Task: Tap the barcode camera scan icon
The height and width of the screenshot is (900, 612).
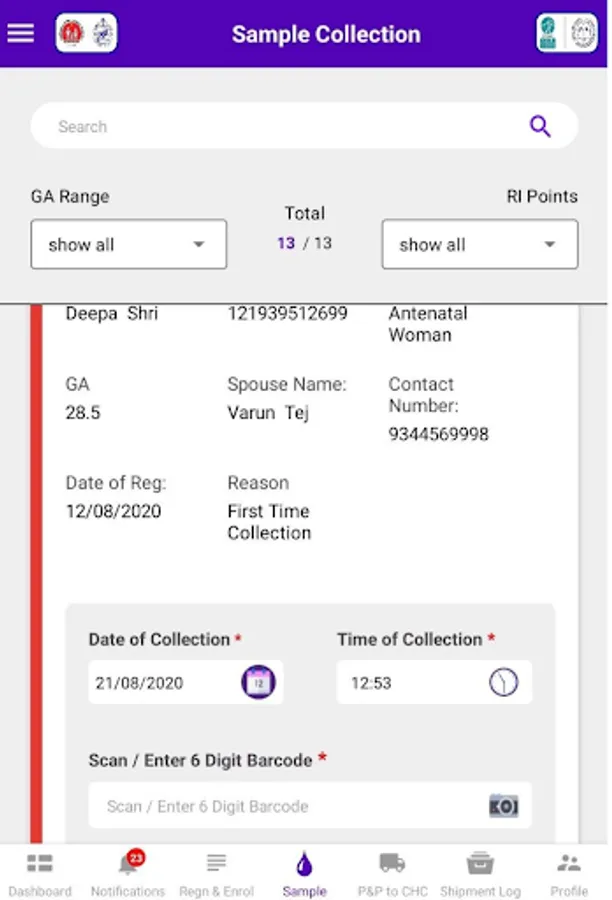Action: (x=504, y=806)
